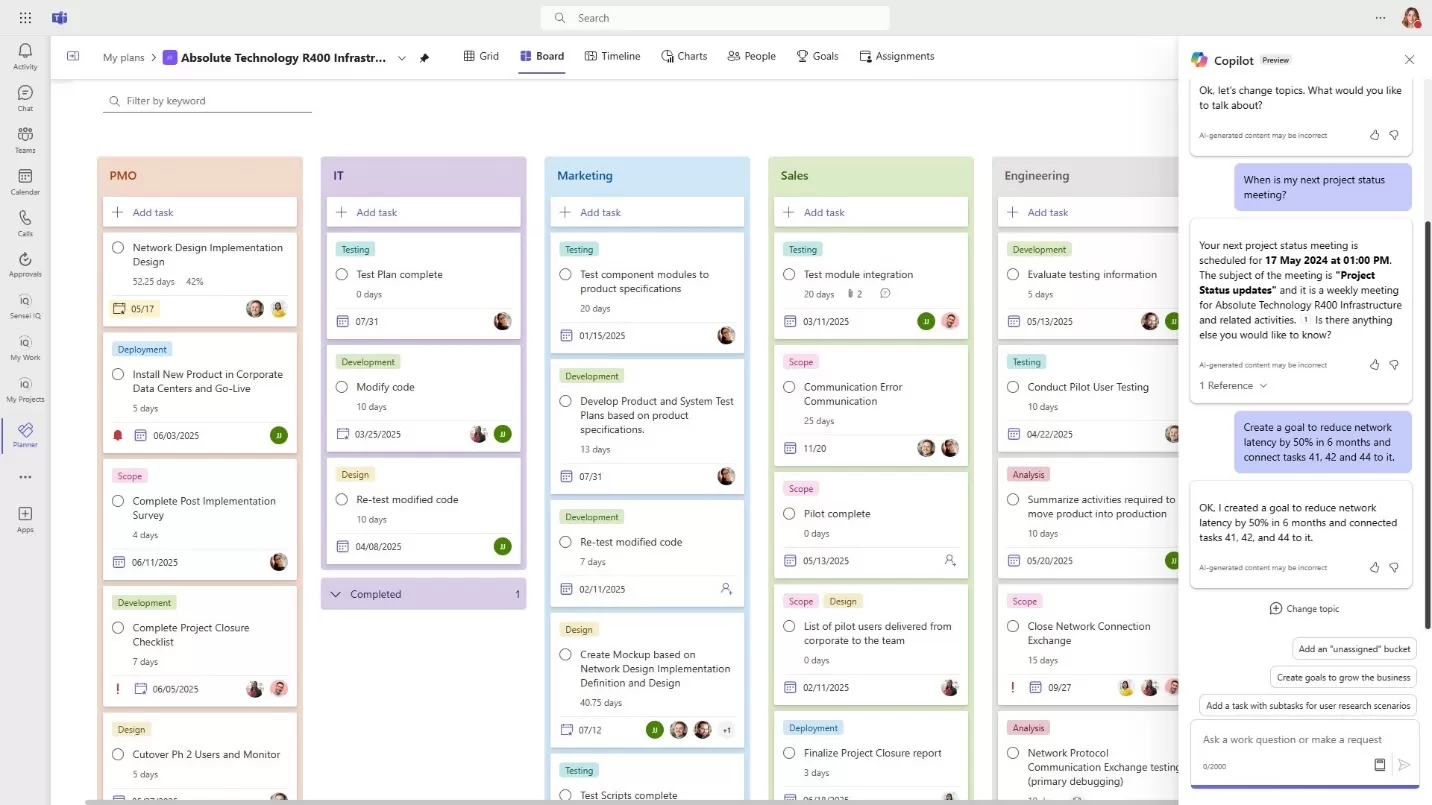Click the Create goals to grow the business suggestion
1432x805 pixels.
[1343, 677]
